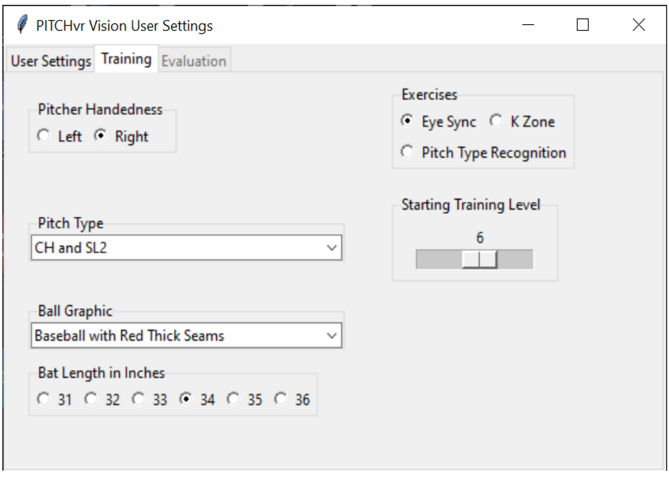Enable Pitch Type Recognition exercise

[x=407, y=153]
